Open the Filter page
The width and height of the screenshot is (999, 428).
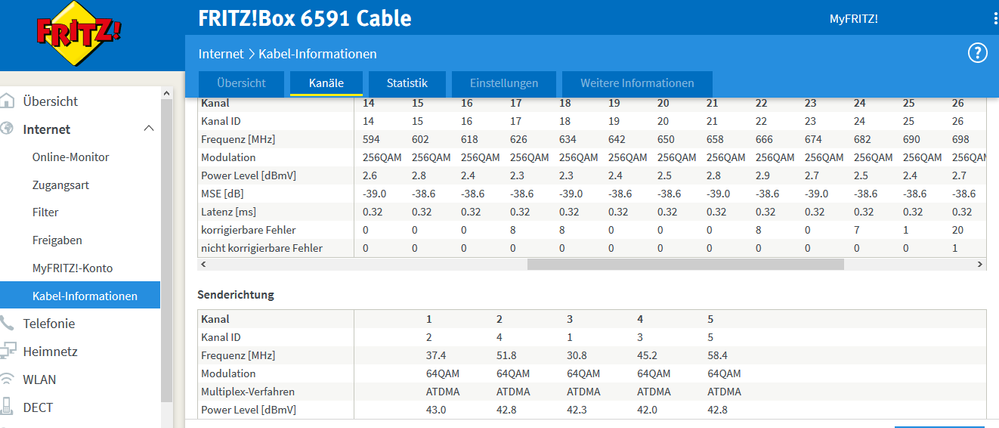point(45,212)
